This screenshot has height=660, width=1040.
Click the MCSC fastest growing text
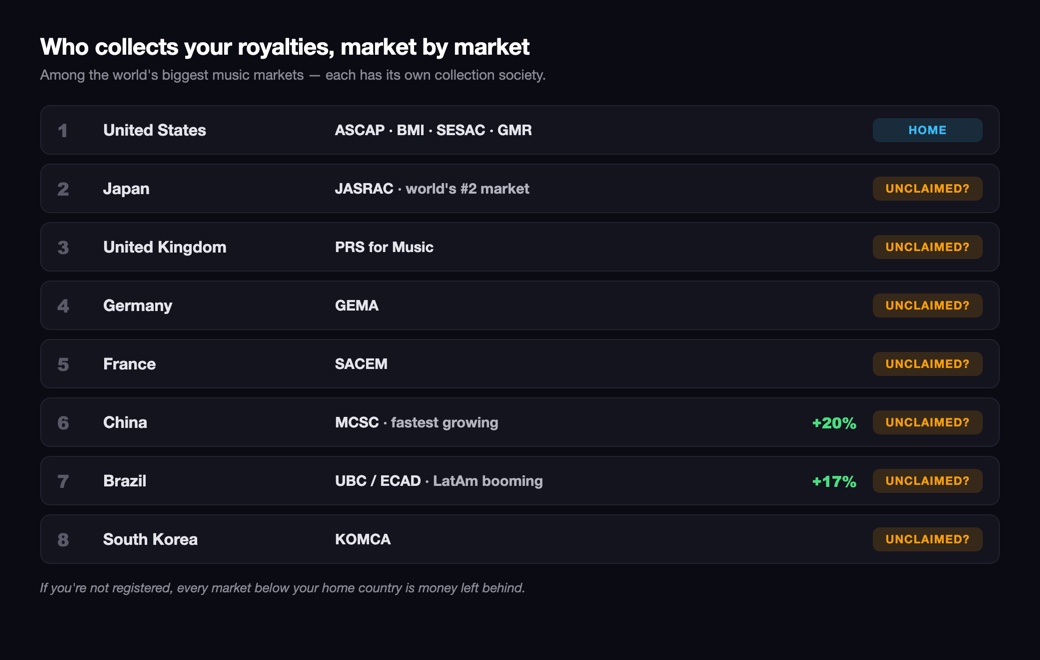tap(417, 423)
